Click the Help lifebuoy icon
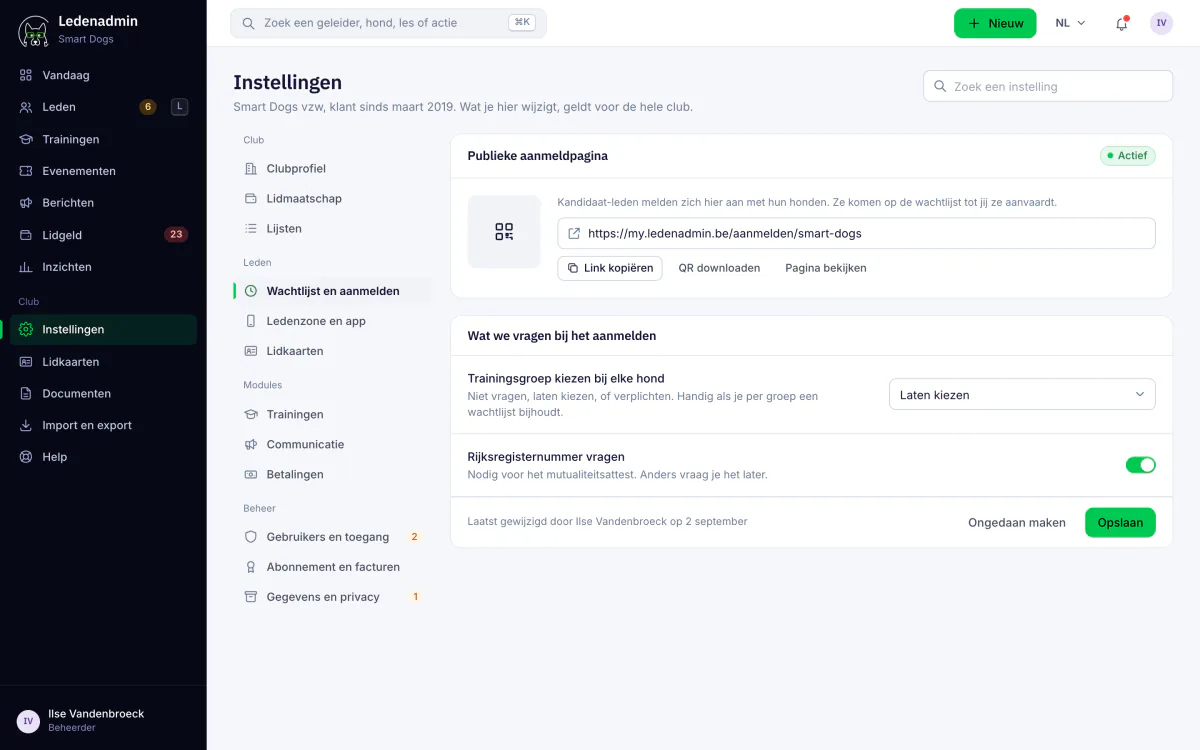Image resolution: width=1200 pixels, height=750 pixels. 26,457
